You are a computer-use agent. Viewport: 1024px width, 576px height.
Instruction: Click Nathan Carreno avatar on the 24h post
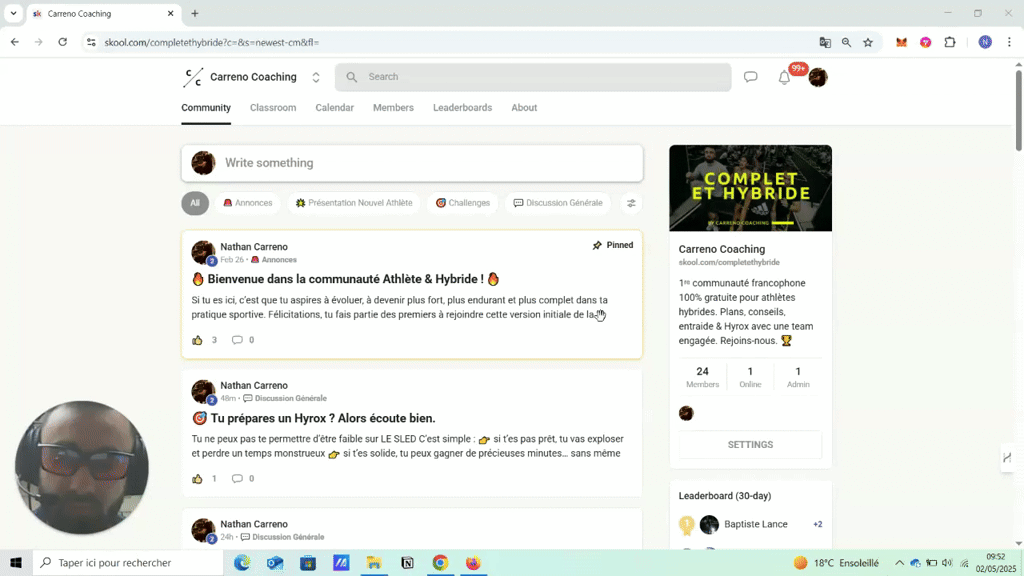point(203,530)
